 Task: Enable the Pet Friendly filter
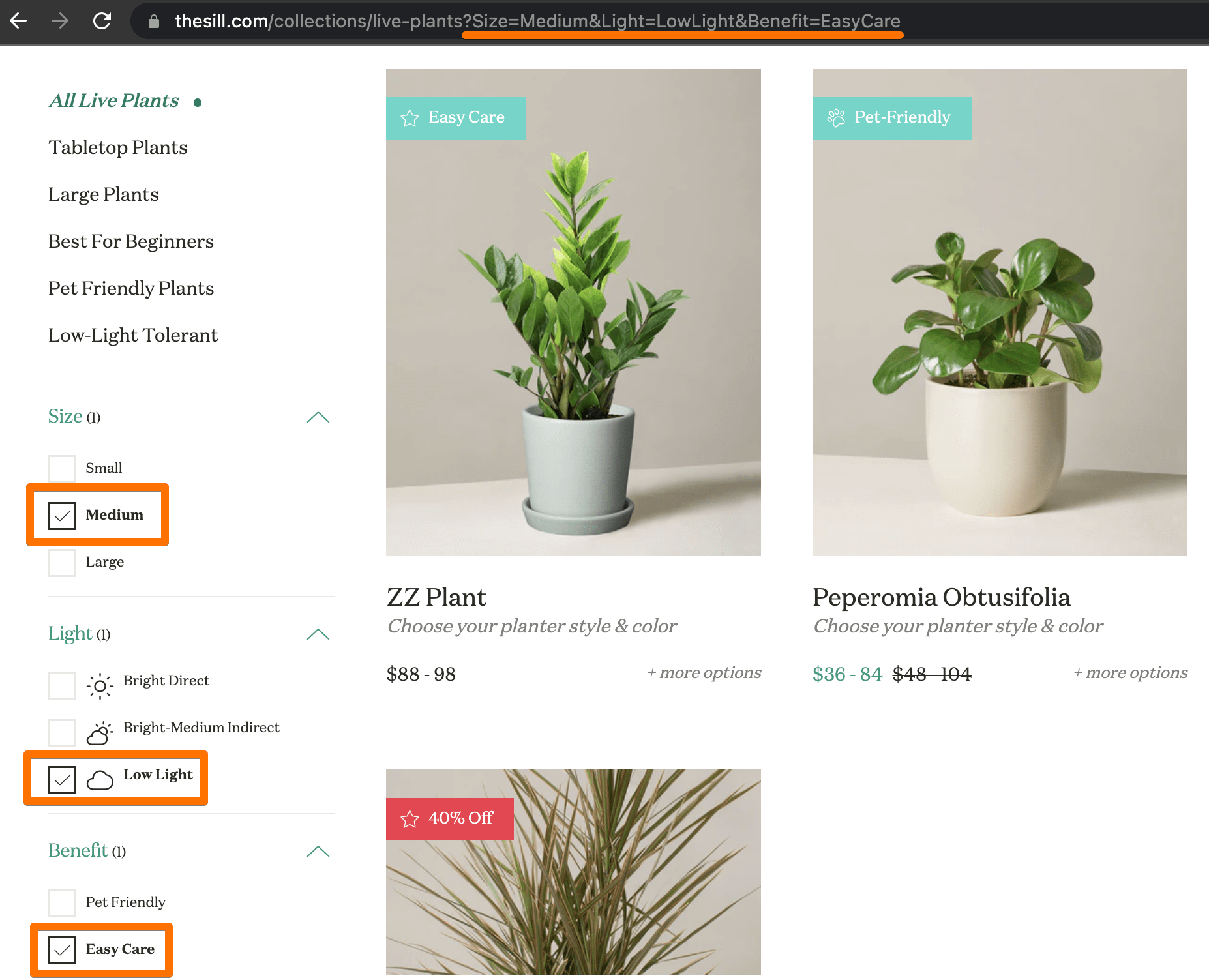click(x=62, y=903)
